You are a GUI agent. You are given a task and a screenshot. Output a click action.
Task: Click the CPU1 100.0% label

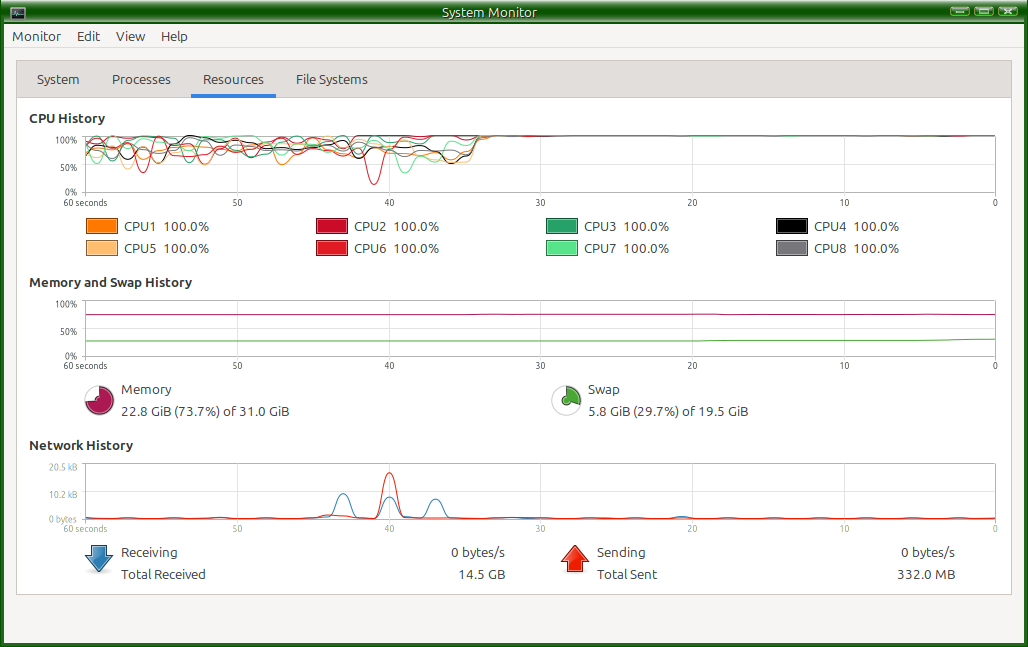[167, 227]
